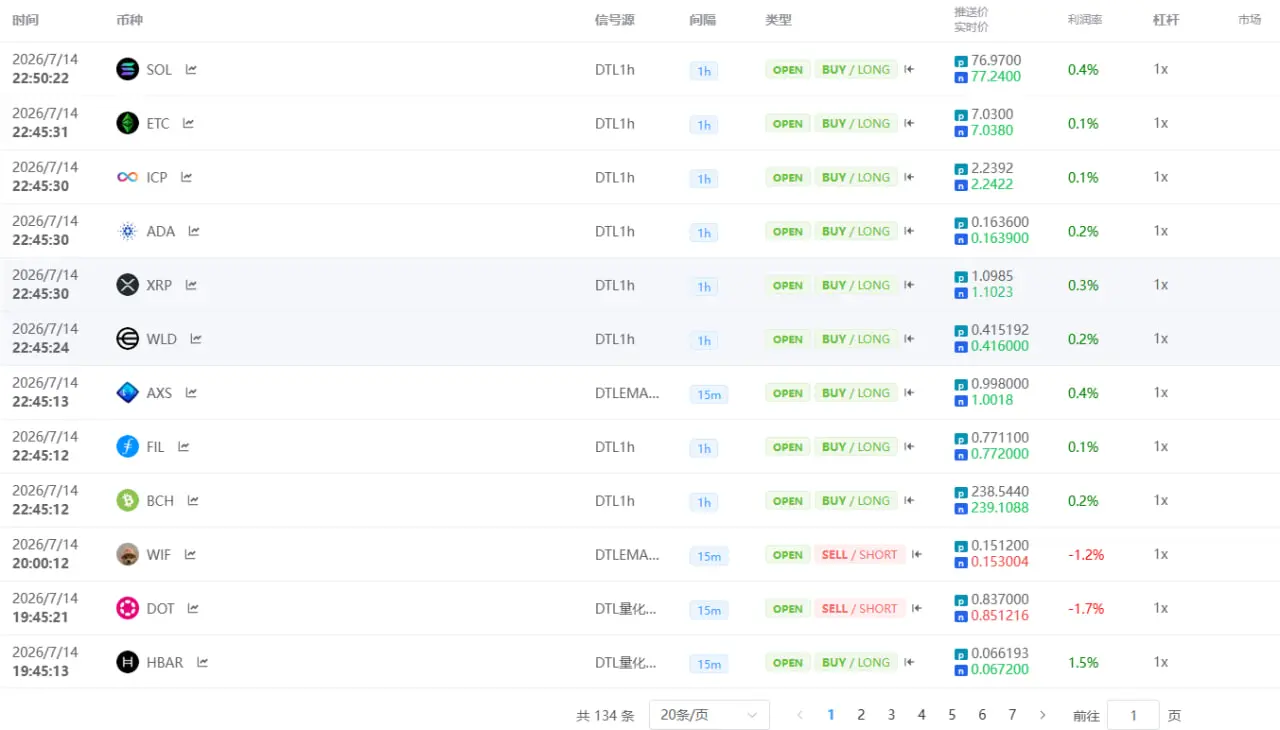Click the 利润率 column header
Screen dimensions: 1280x730
pos(1085,20)
